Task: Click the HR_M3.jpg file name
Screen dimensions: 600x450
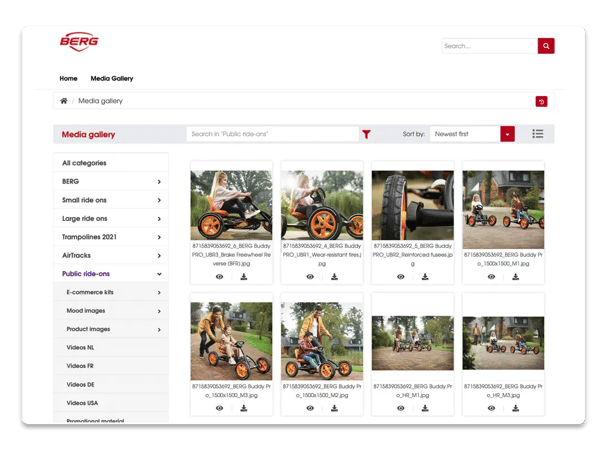Action: click(x=503, y=391)
